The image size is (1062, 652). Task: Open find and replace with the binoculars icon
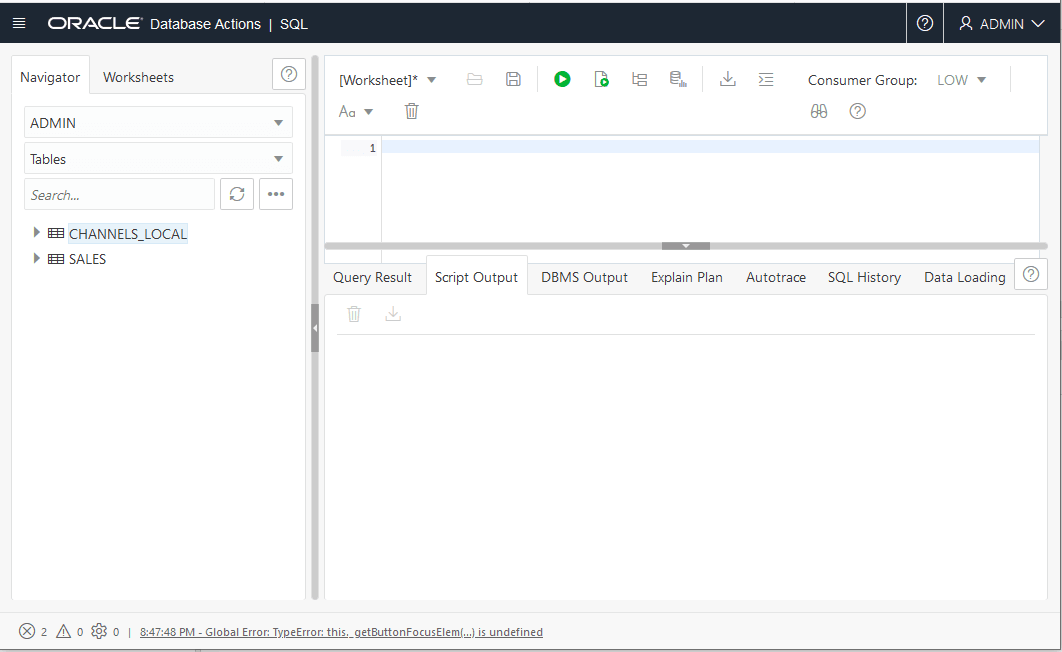click(819, 111)
